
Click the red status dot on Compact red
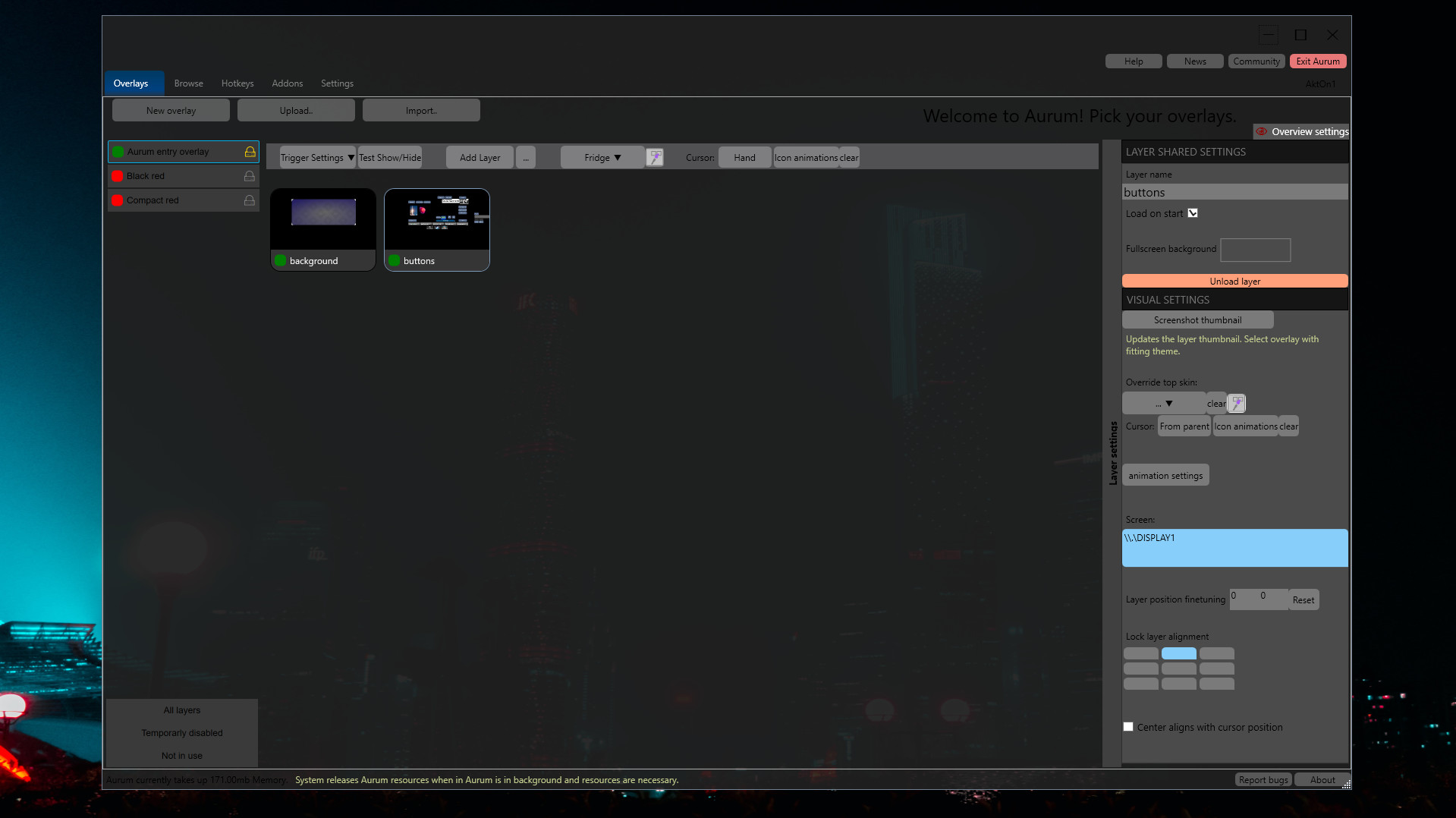(118, 200)
